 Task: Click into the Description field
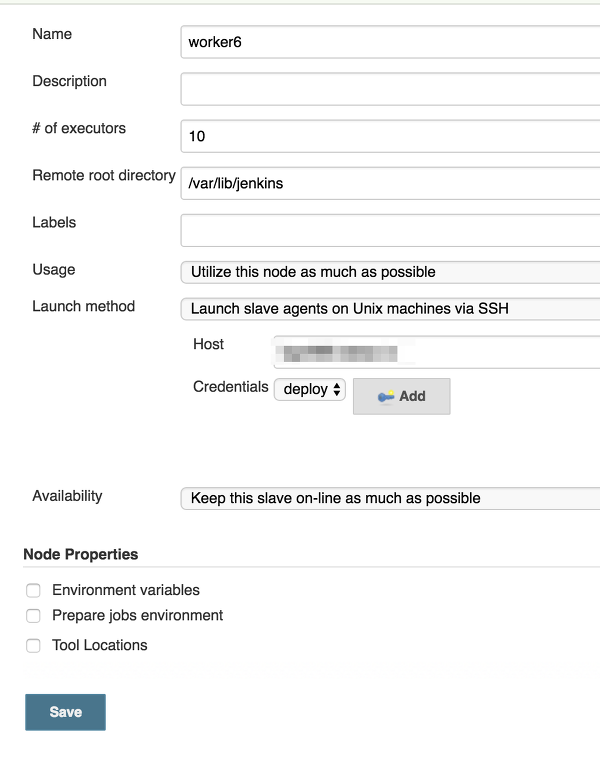pyautogui.click(x=390, y=89)
